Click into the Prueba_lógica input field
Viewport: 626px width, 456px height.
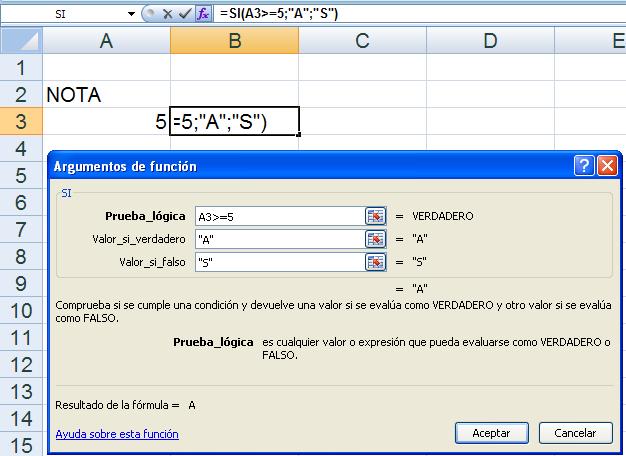tap(278, 215)
